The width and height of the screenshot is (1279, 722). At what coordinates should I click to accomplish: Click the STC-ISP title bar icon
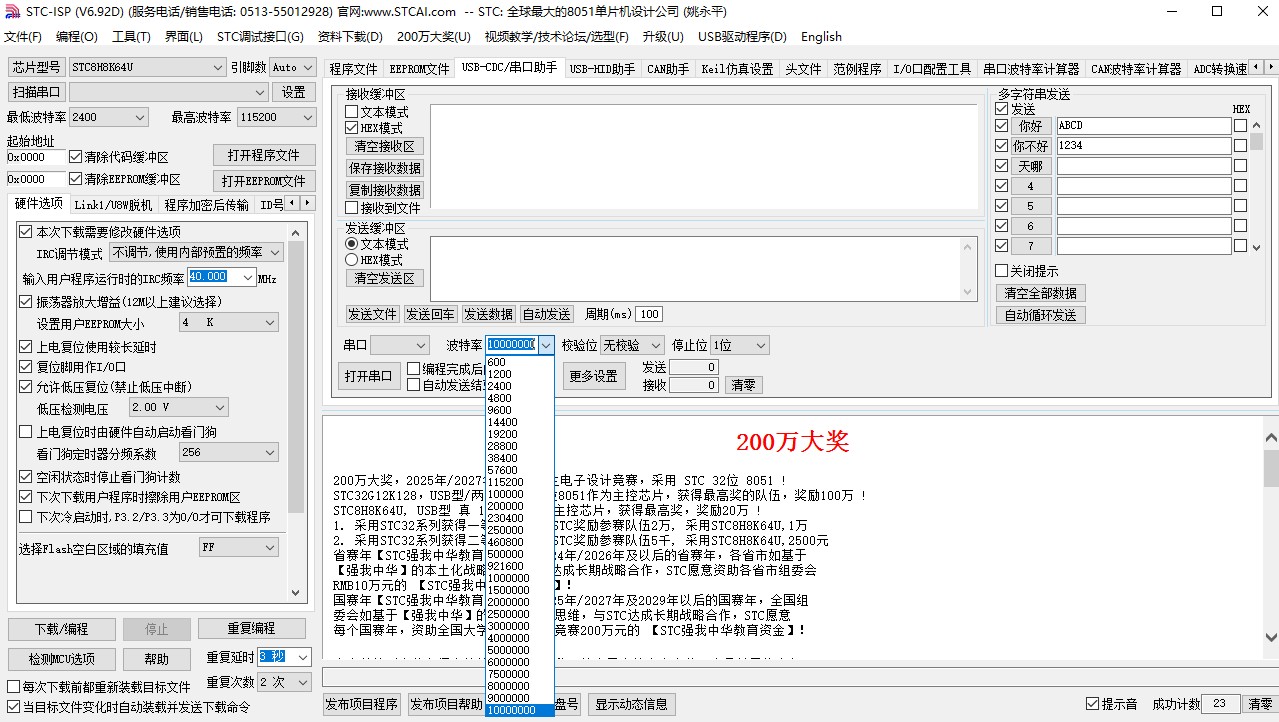pyautogui.click(x=12, y=11)
